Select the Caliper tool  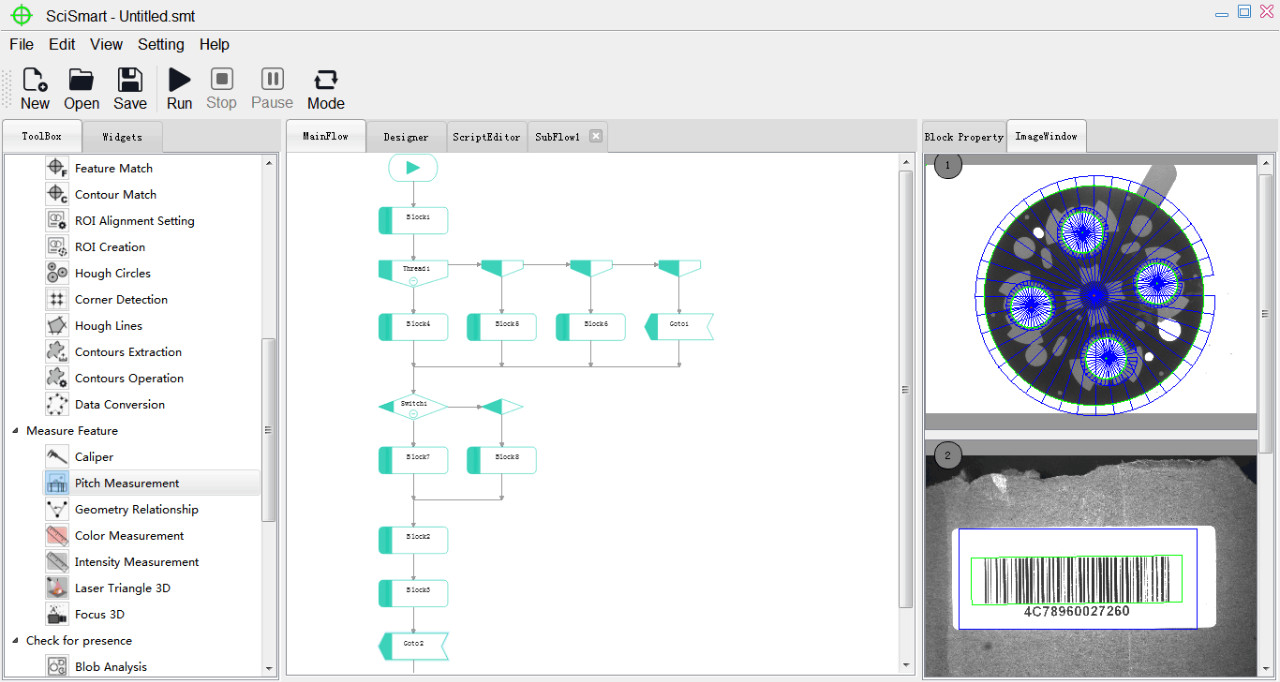pos(94,457)
